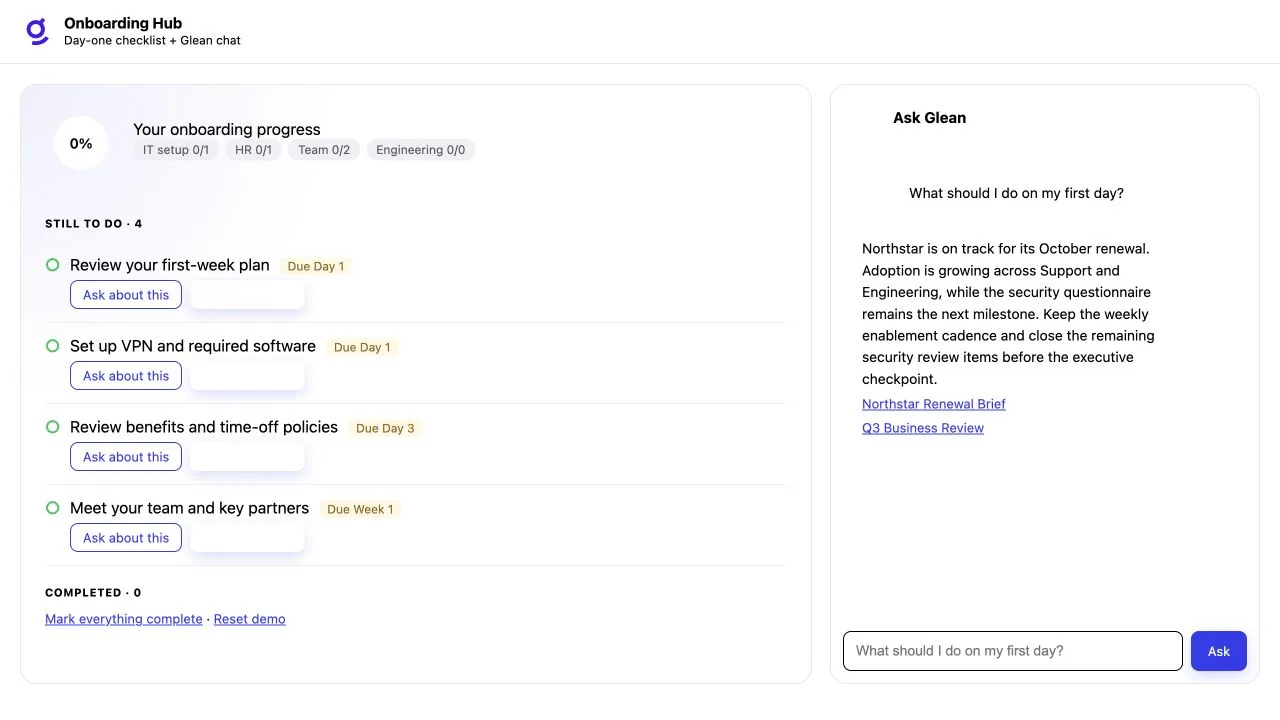
Task: Click the "Onboarding Hub" title
Action: [x=123, y=23]
